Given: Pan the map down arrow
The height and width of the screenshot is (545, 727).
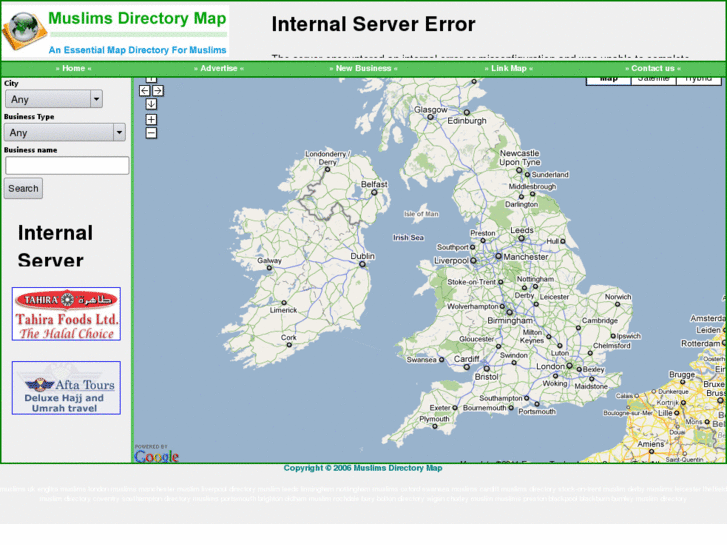Looking at the screenshot, I should [151, 104].
